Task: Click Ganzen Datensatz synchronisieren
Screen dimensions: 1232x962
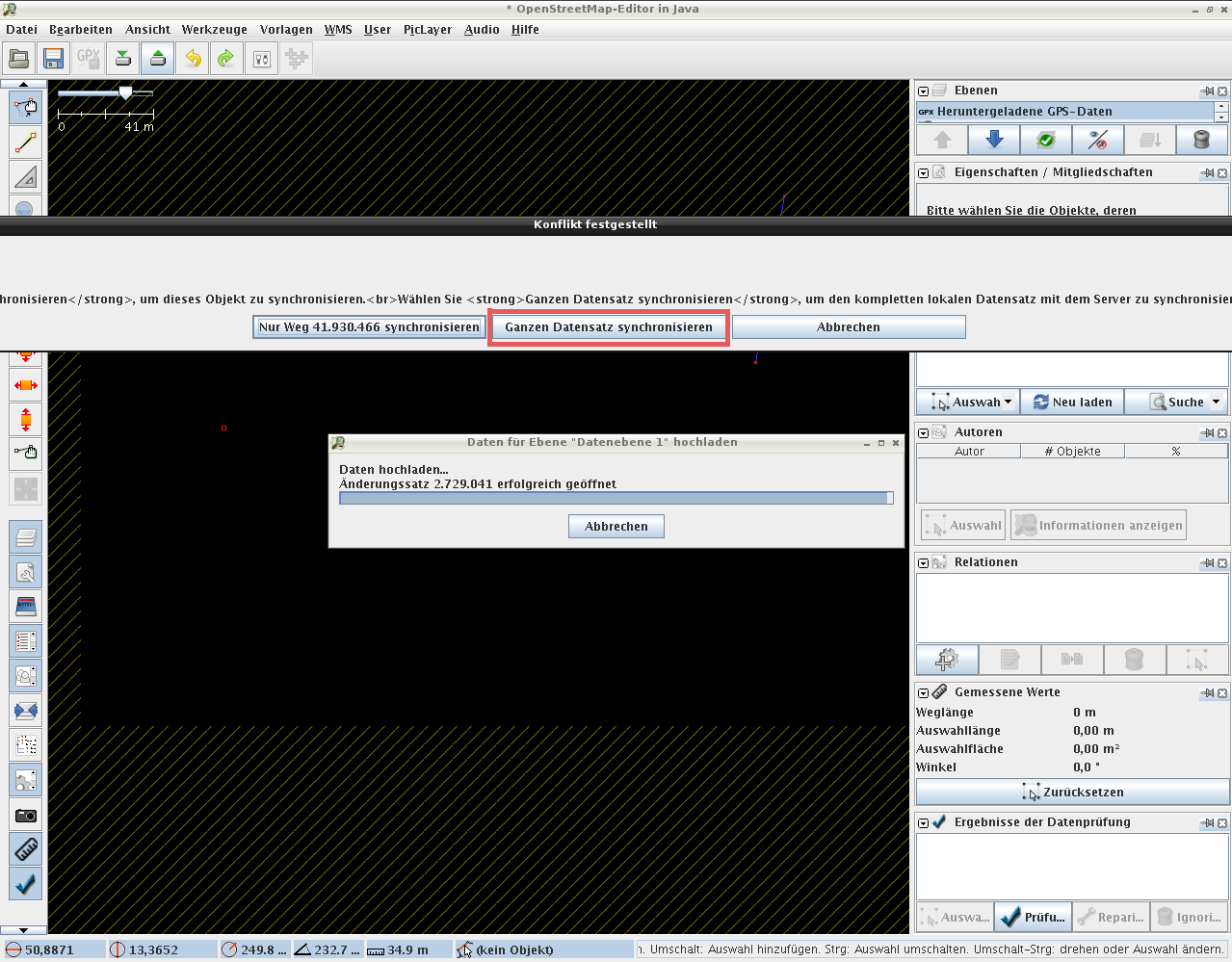Action: [609, 327]
